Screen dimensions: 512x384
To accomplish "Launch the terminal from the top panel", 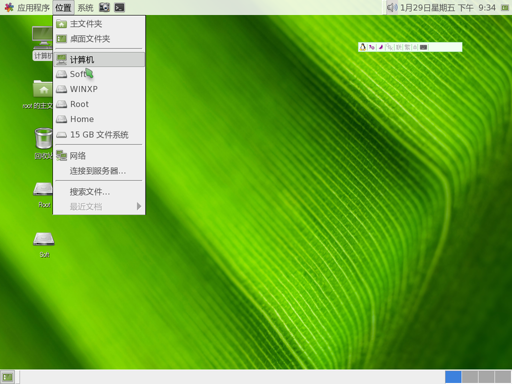I will (x=119, y=7).
